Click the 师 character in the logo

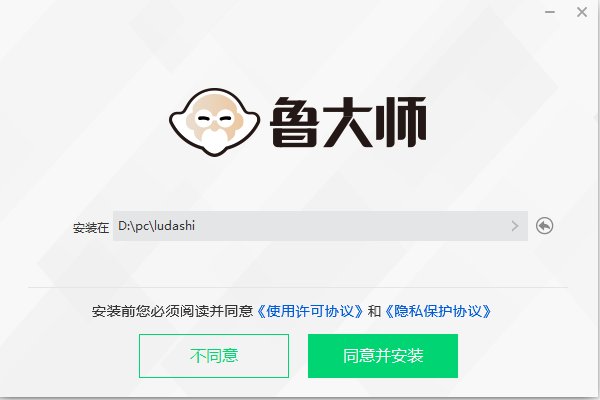pos(401,122)
